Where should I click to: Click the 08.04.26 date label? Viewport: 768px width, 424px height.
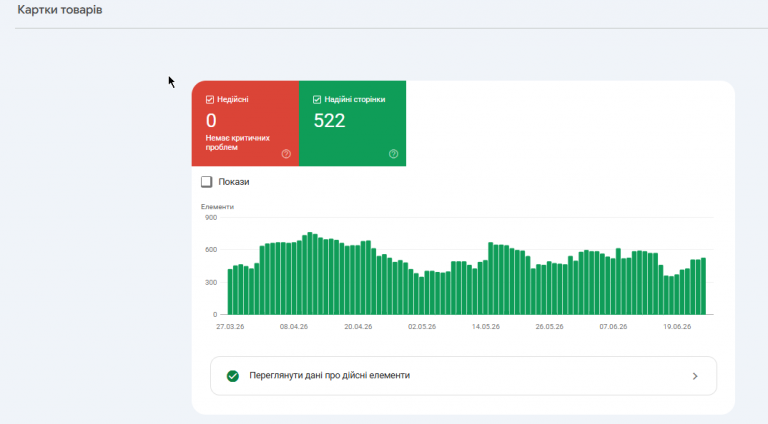tap(294, 327)
